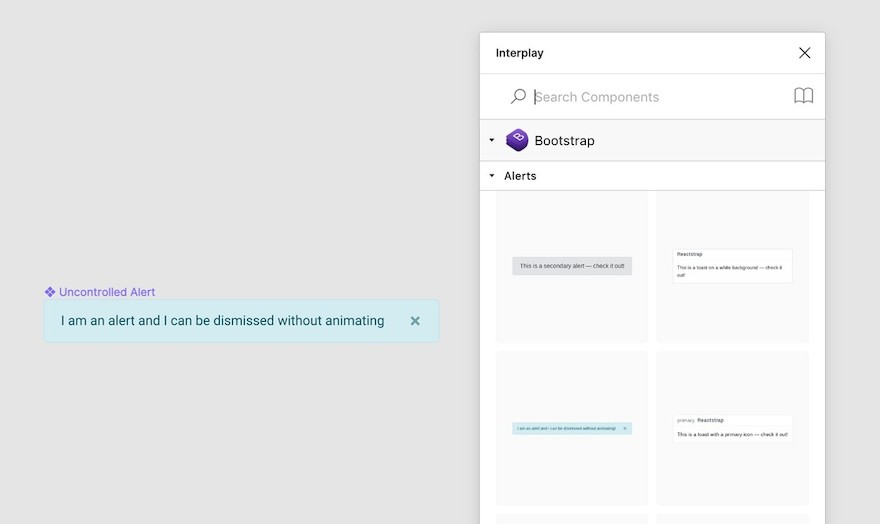Collapse the Alerts section arrow
The width and height of the screenshot is (880, 524).
pos(492,176)
